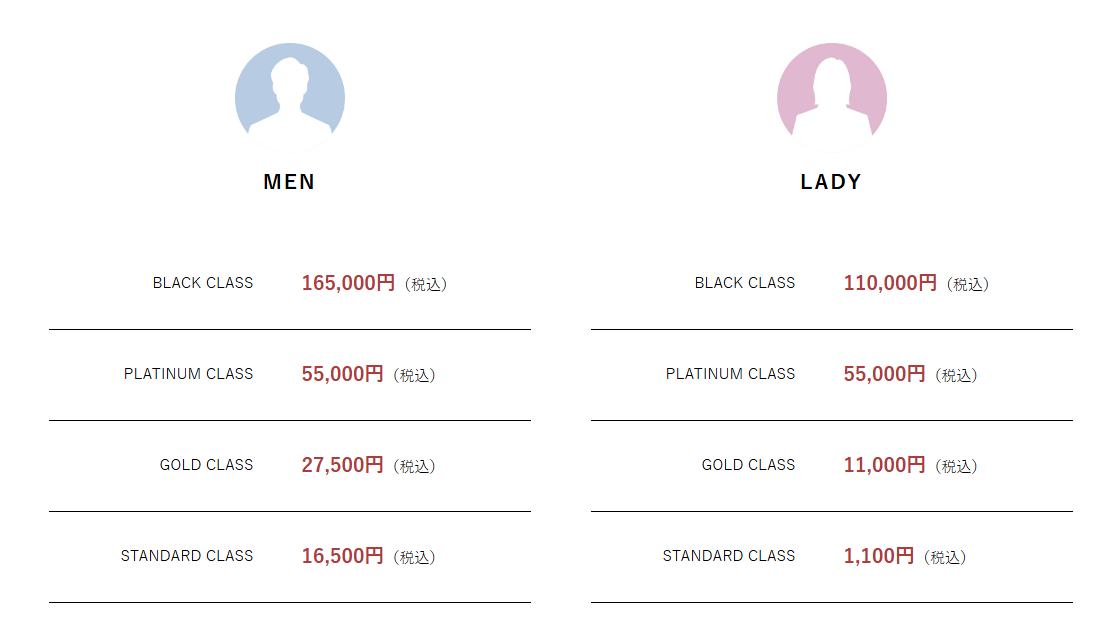This screenshot has height=617, width=1094.
Task: Select GOLD CLASS under LADY
Action: click(749, 465)
